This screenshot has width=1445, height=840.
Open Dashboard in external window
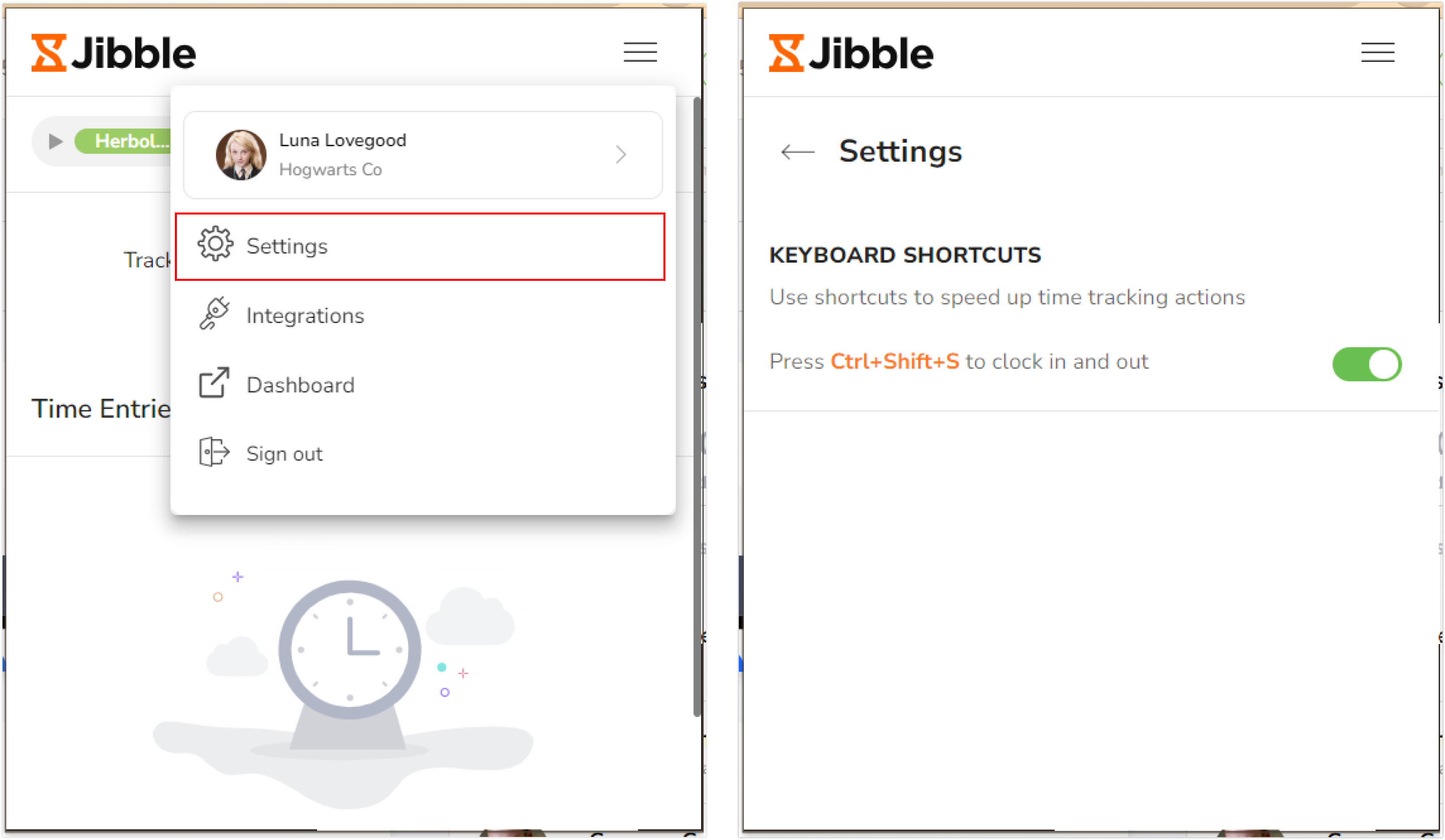tap(300, 384)
